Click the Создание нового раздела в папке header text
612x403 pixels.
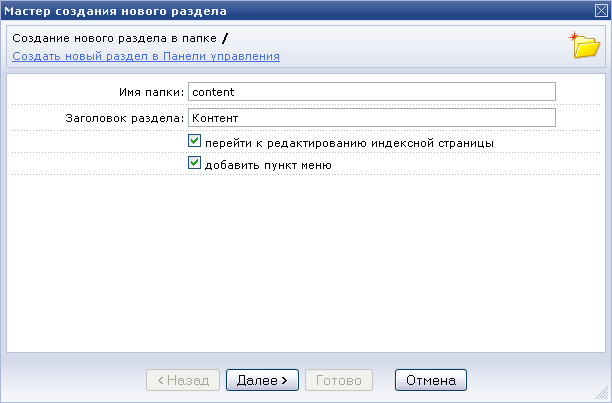tap(114, 38)
